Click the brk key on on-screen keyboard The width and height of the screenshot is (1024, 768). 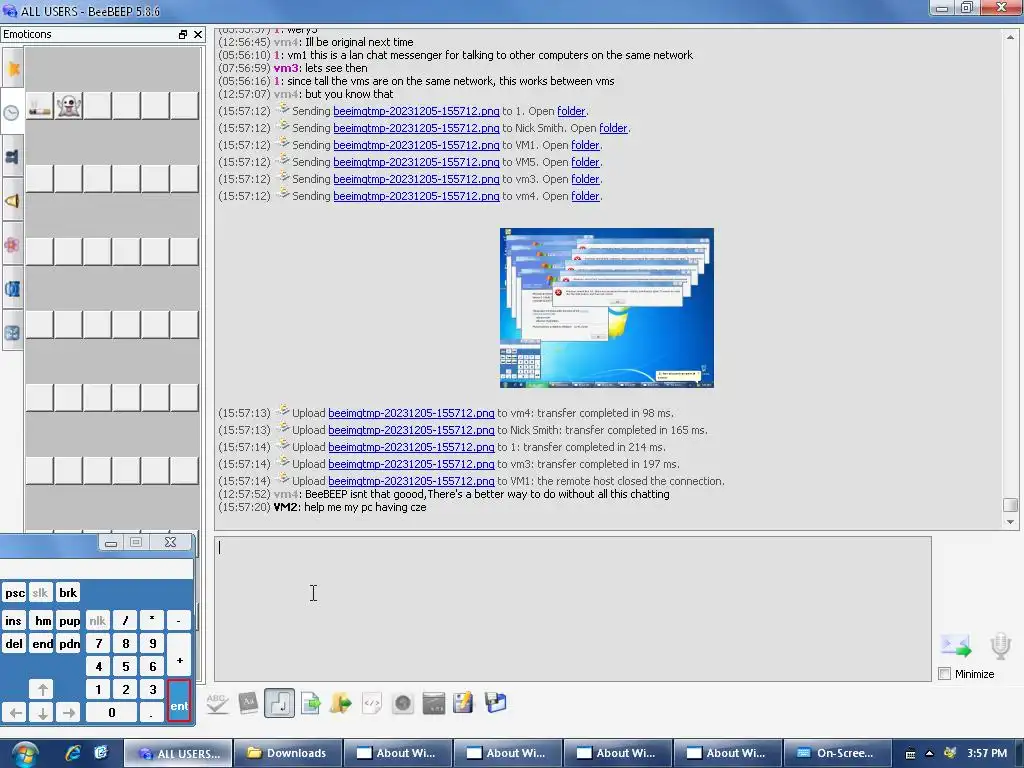coord(68,593)
